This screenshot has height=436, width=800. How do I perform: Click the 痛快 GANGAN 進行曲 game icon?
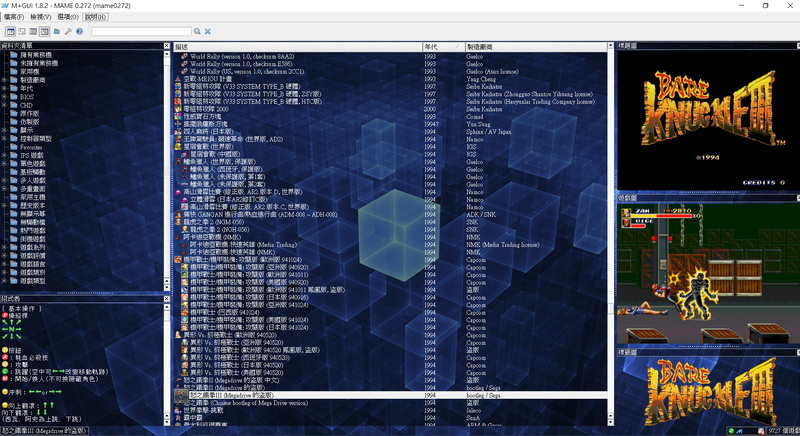[x=178, y=215]
